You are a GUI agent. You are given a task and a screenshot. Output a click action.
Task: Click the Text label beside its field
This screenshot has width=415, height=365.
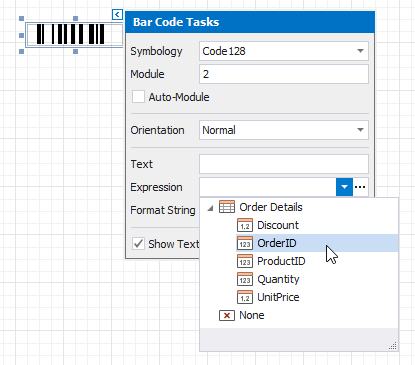coord(142,164)
